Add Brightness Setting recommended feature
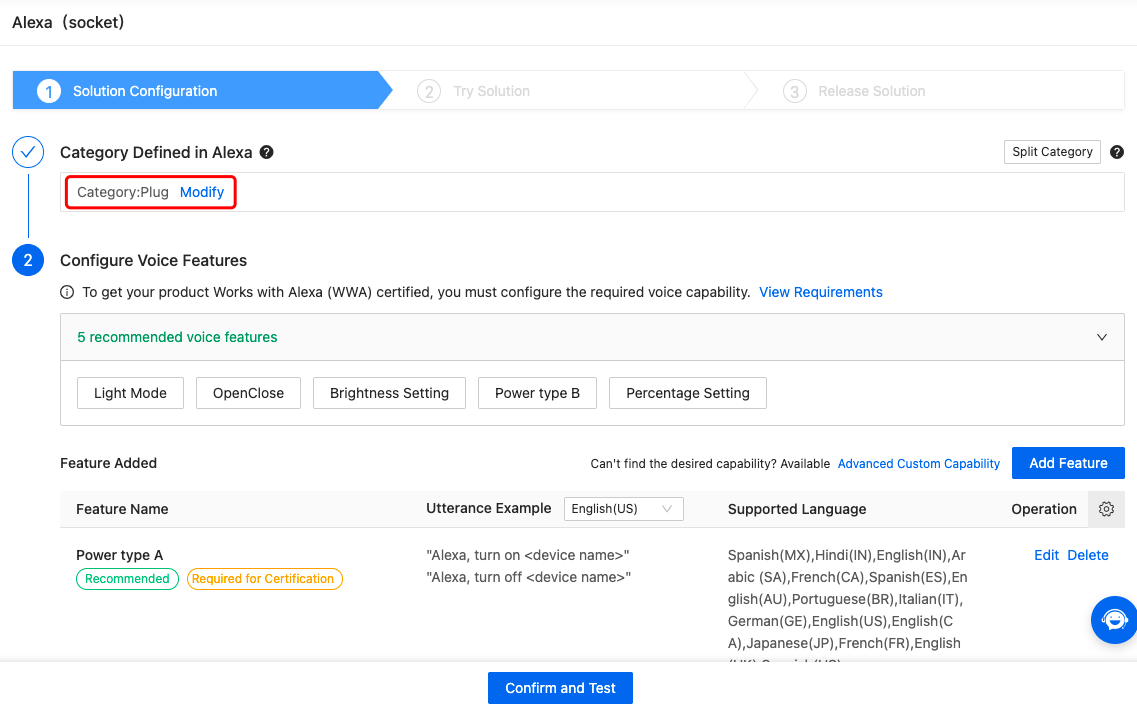The image size is (1137, 713). 389,393
